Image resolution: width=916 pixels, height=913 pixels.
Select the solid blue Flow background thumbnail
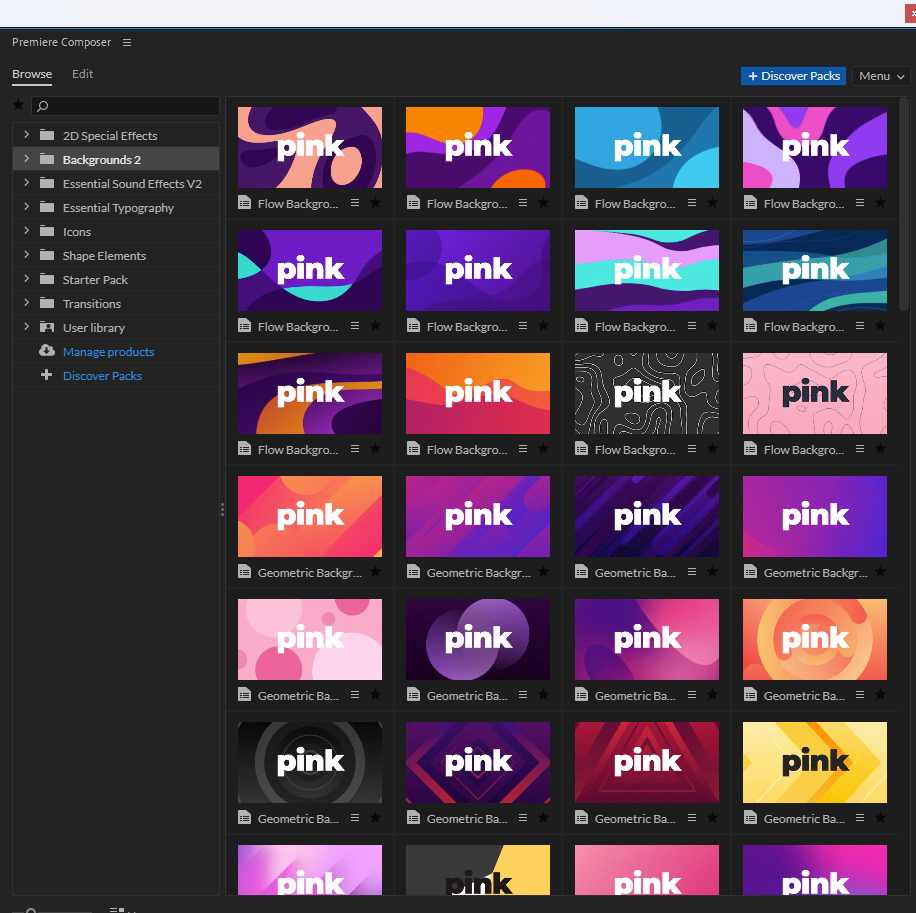pyautogui.click(x=647, y=147)
